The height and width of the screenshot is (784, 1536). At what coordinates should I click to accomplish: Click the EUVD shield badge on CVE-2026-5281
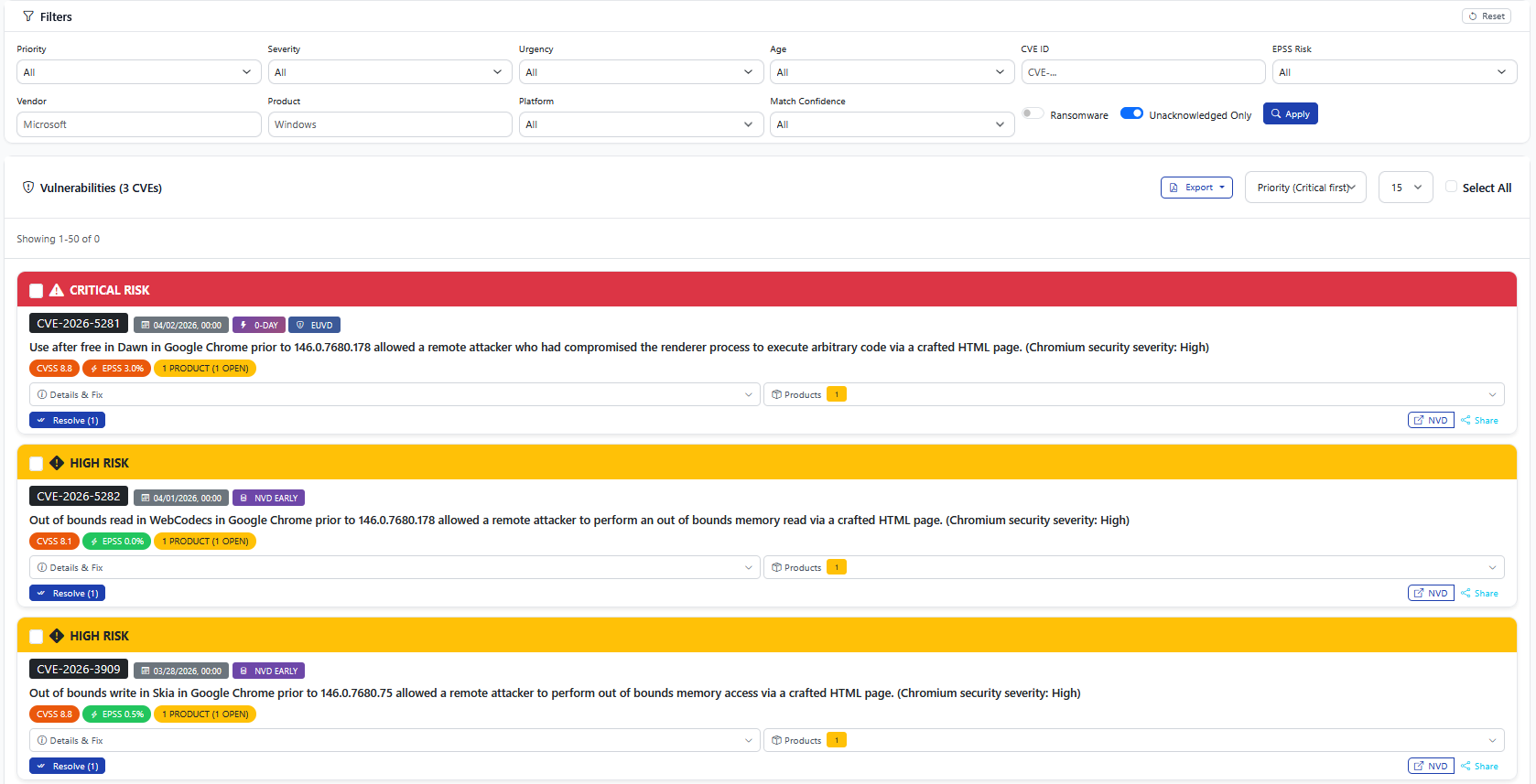point(315,325)
